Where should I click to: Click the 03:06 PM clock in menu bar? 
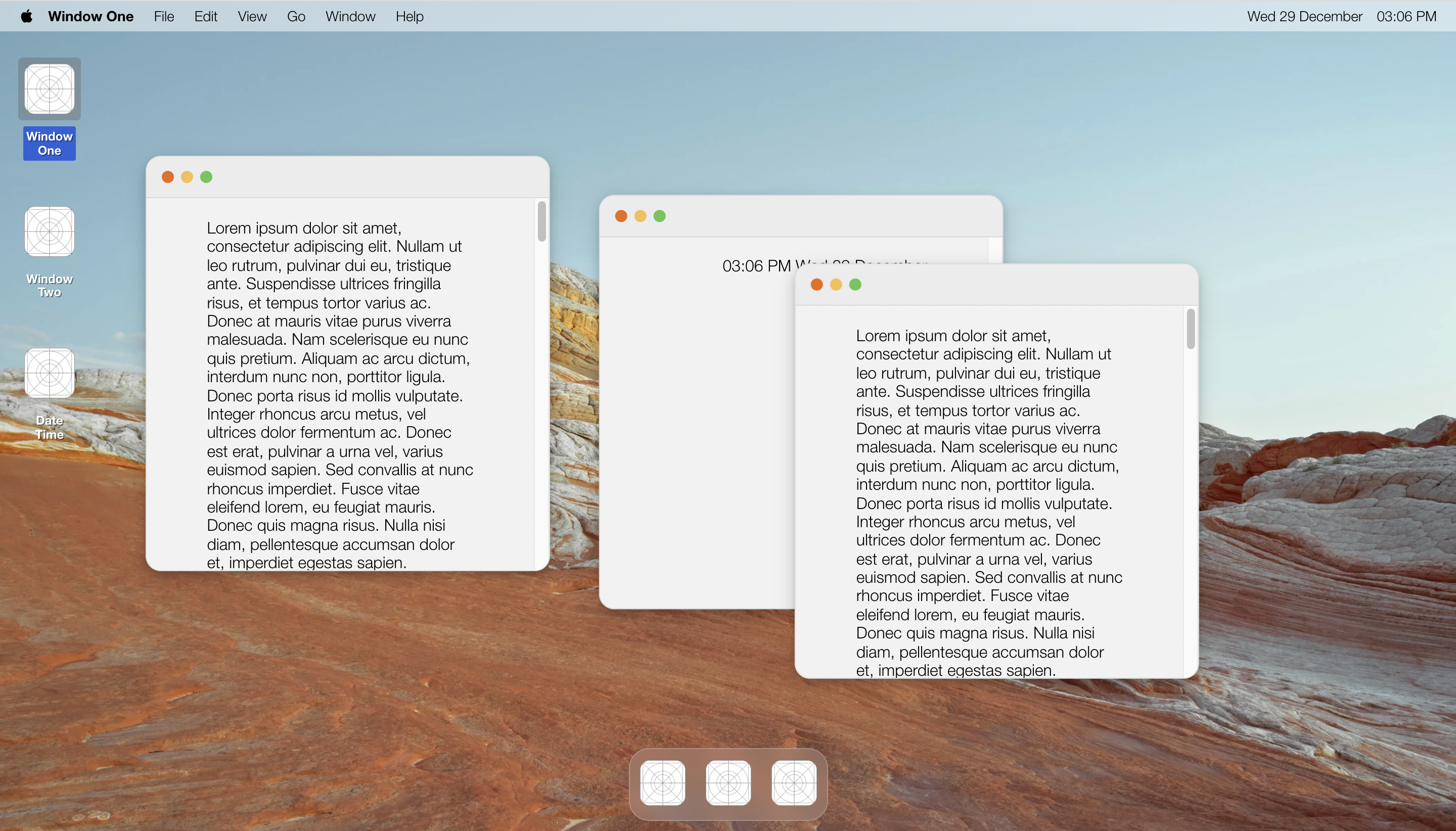click(1406, 16)
